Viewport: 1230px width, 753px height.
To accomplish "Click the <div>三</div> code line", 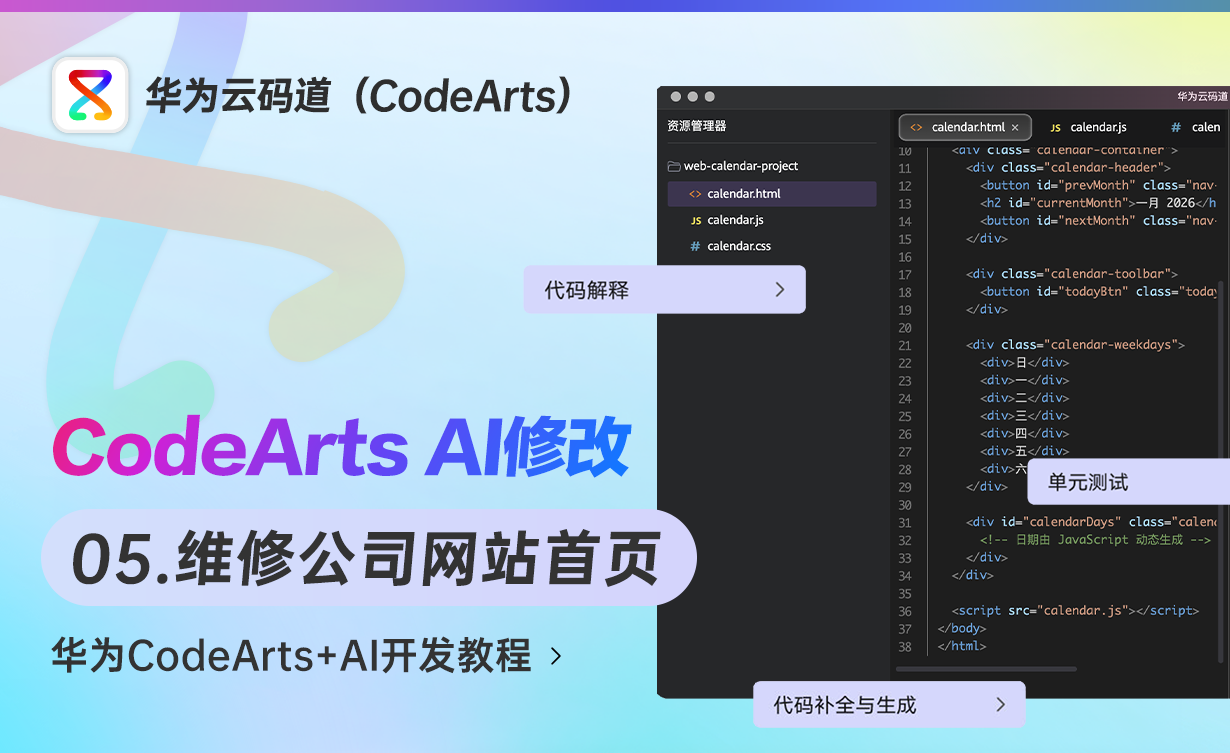I will 1024,416.
